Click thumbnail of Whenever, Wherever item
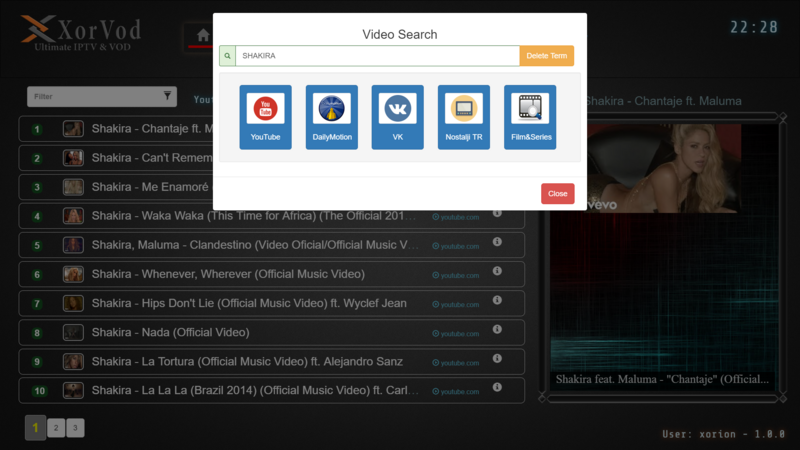Image resolution: width=800 pixels, height=450 pixels. click(x=73, y=274)
